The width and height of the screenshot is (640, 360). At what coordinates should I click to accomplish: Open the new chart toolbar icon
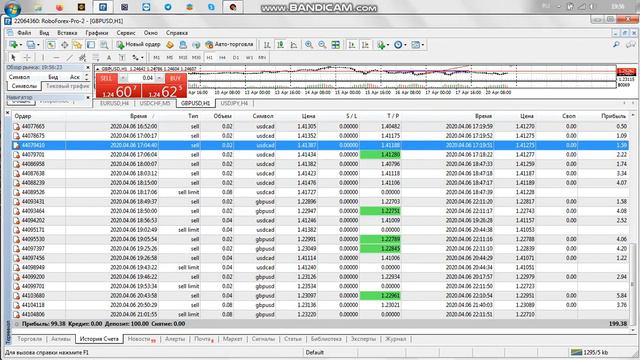13,44
